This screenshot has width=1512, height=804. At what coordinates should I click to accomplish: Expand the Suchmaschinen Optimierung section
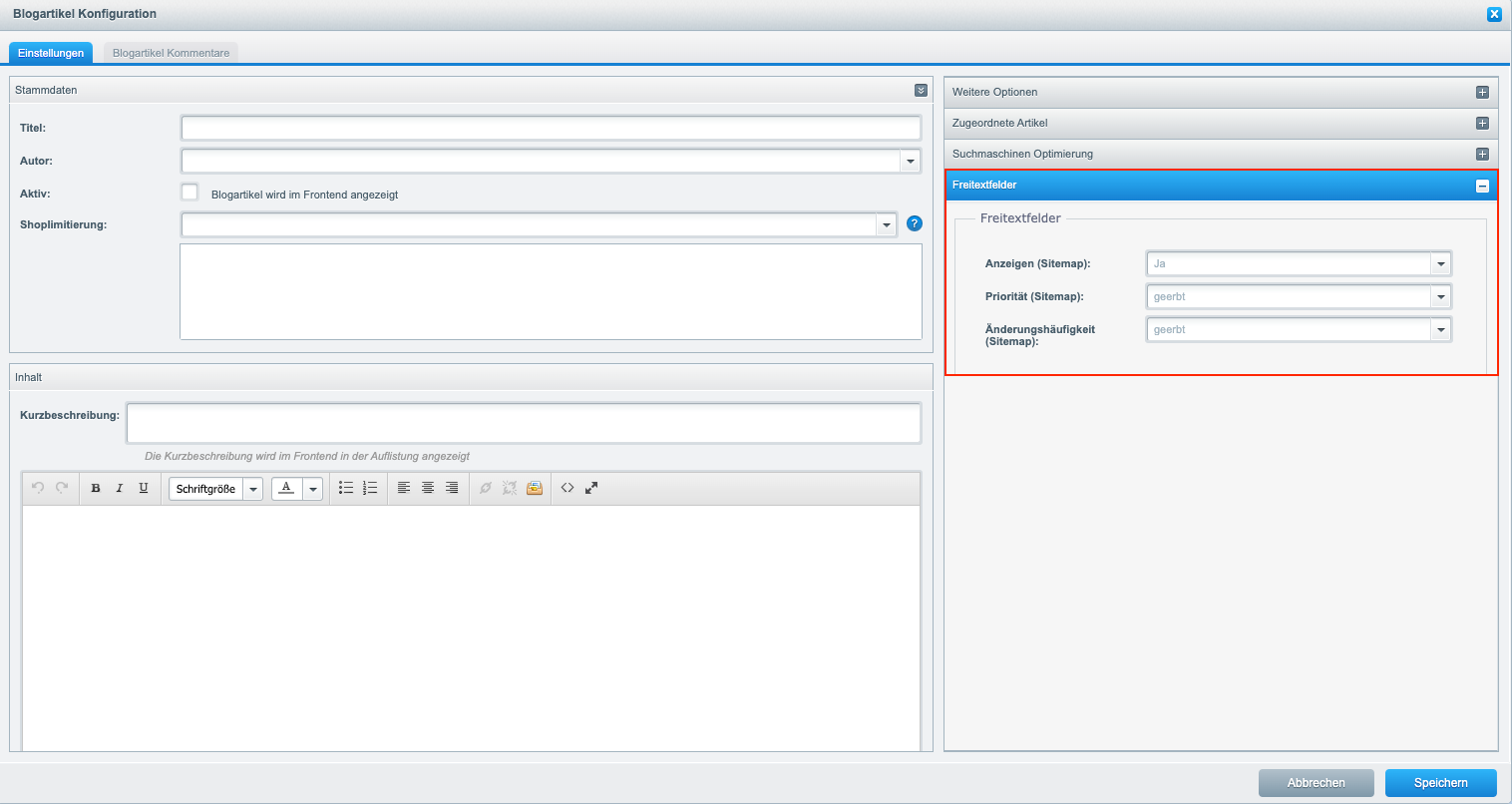1482,154
